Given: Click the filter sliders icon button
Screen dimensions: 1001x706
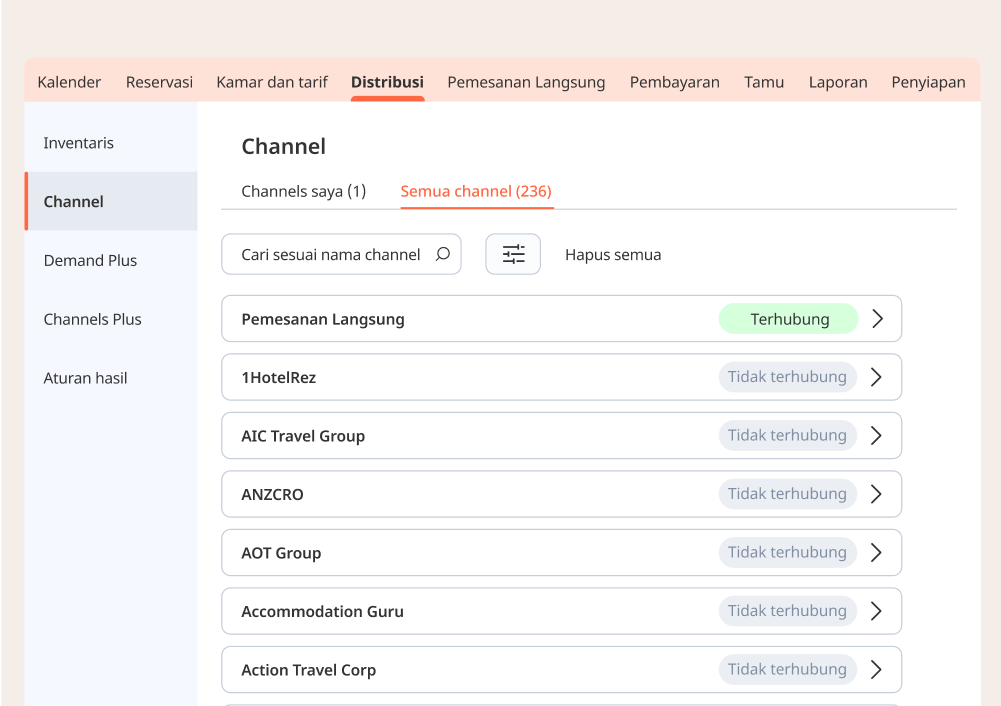Looking at the screenshot, I should [x=513, y=254].
